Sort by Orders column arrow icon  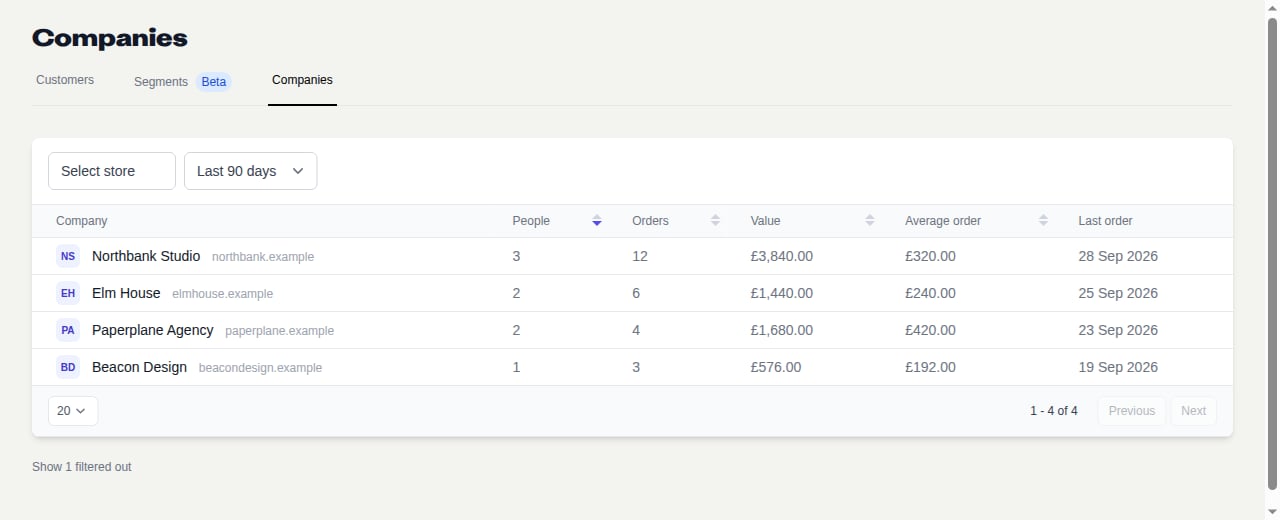pyautogui.click(x=715, y=221)
